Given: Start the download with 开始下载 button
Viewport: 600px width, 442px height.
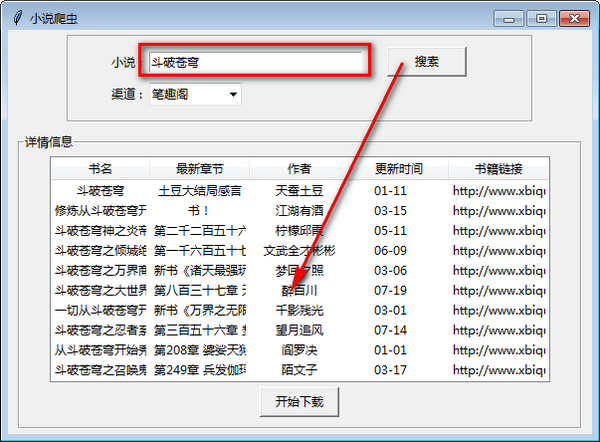Looking at the screenshot, I should pos(299,402).
